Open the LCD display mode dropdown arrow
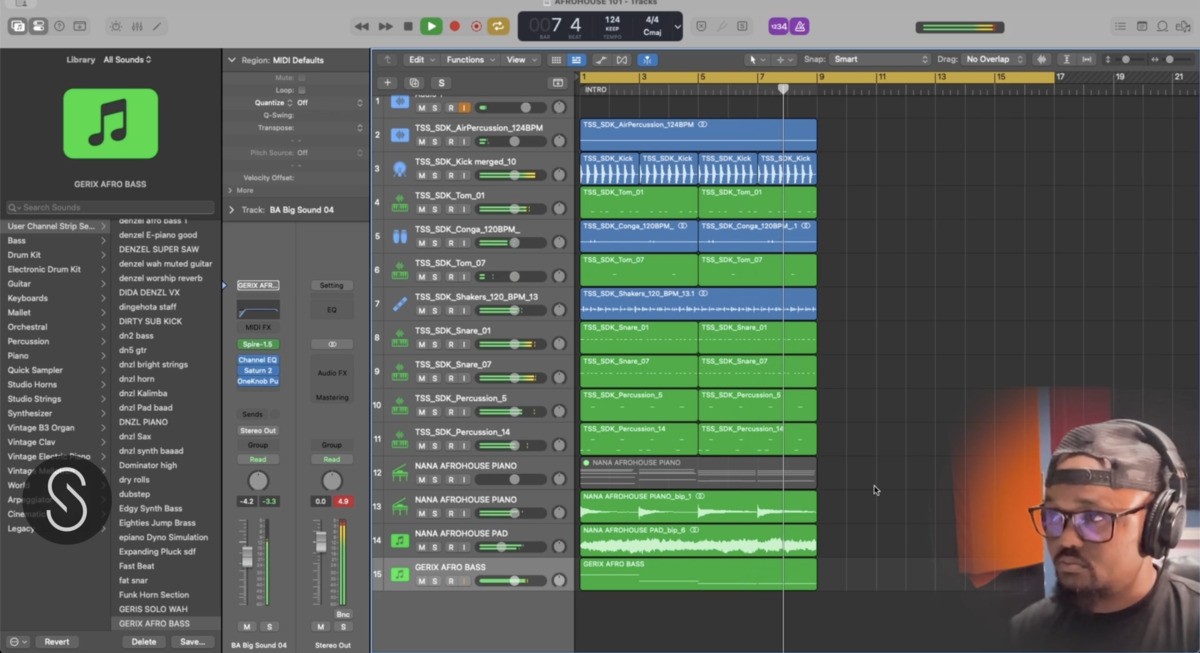Viewport: 1200px width, 653px height. click(677, 27)
